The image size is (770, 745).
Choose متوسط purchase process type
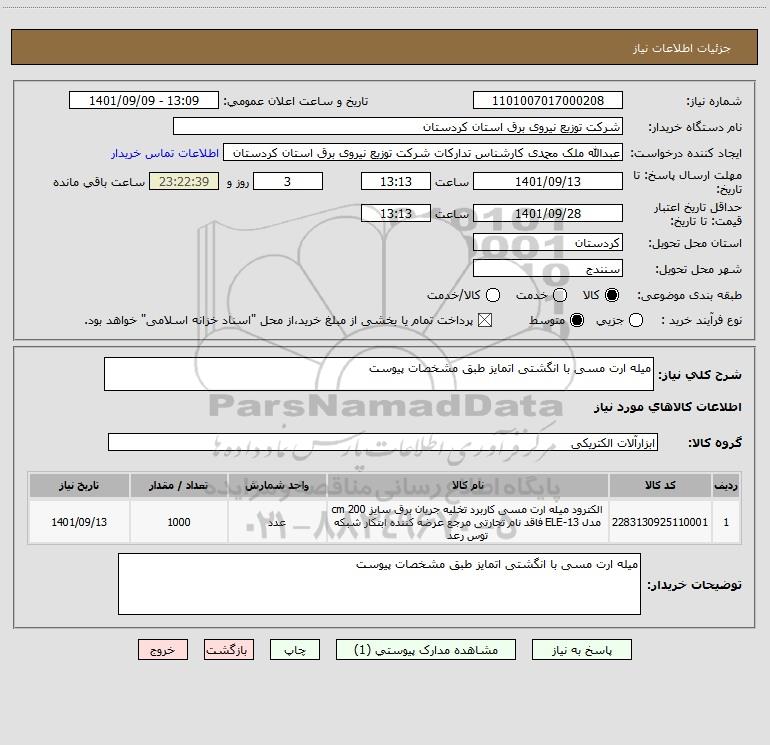(x=577, y=320)
